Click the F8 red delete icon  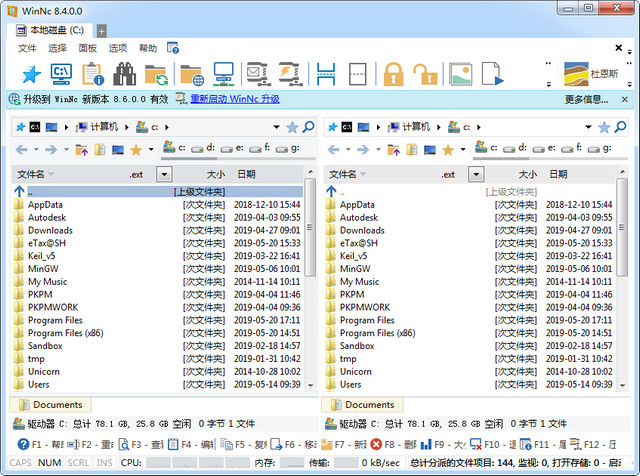(377, 443)
